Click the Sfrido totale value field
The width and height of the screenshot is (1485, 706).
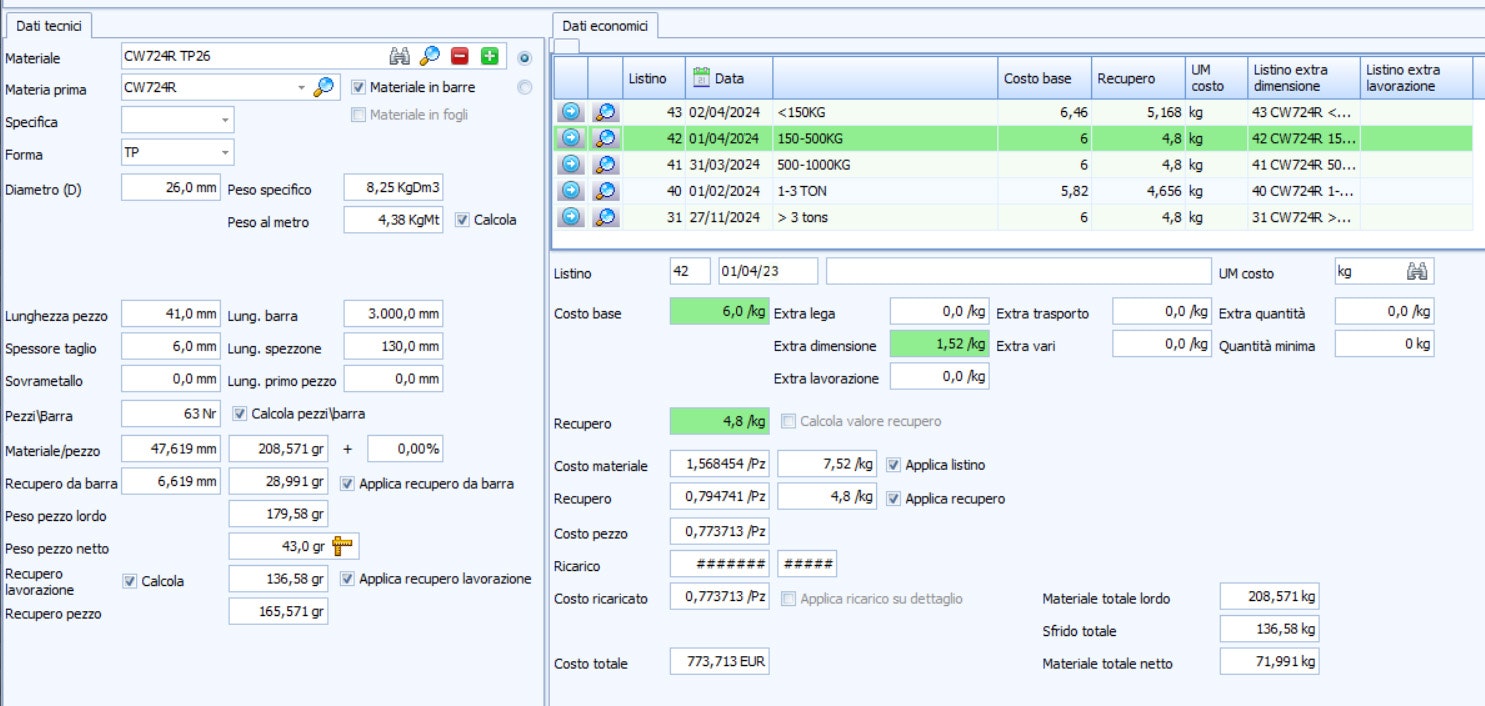[x=1270, y=630]
